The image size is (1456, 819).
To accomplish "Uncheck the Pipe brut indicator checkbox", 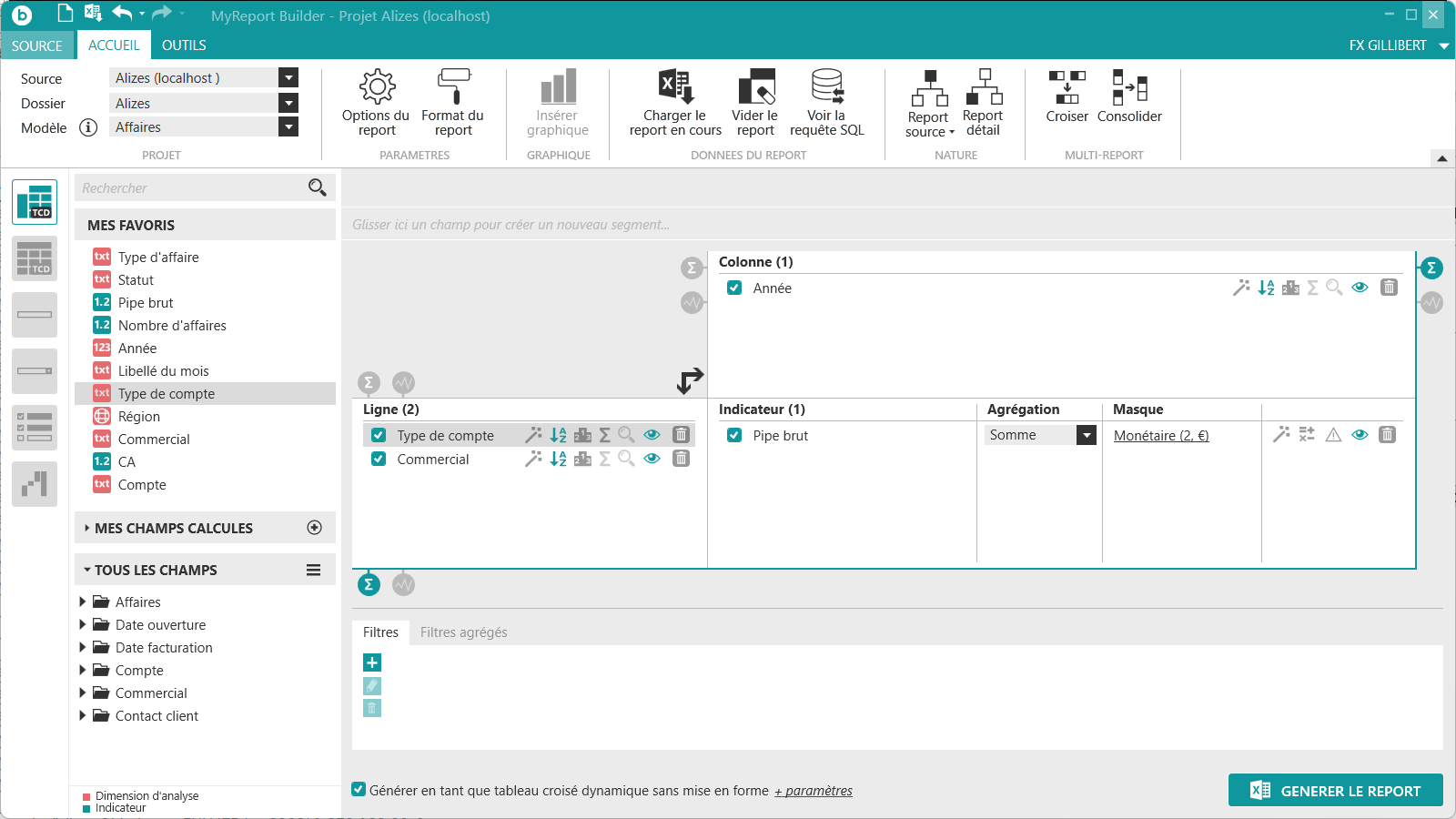I will tap(734, 436).
